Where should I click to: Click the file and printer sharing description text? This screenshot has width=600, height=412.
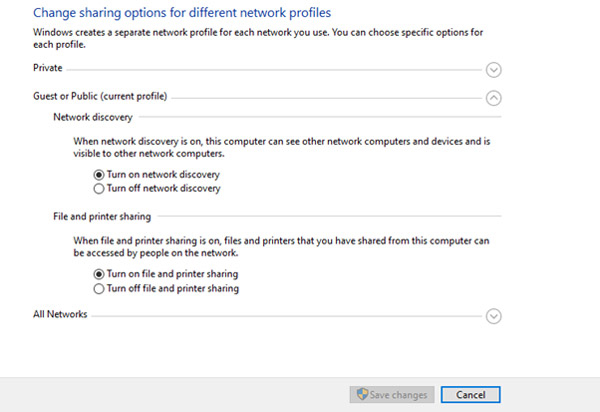(x=280, y=247)
